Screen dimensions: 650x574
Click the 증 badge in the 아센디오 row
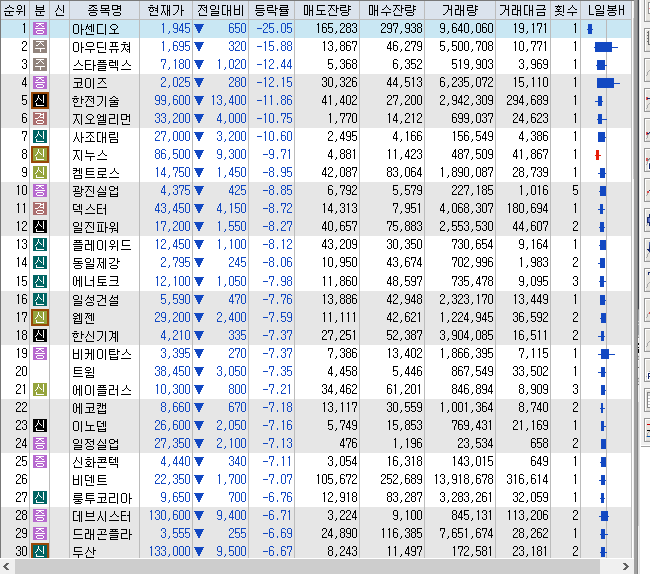(x=40, y=29)
